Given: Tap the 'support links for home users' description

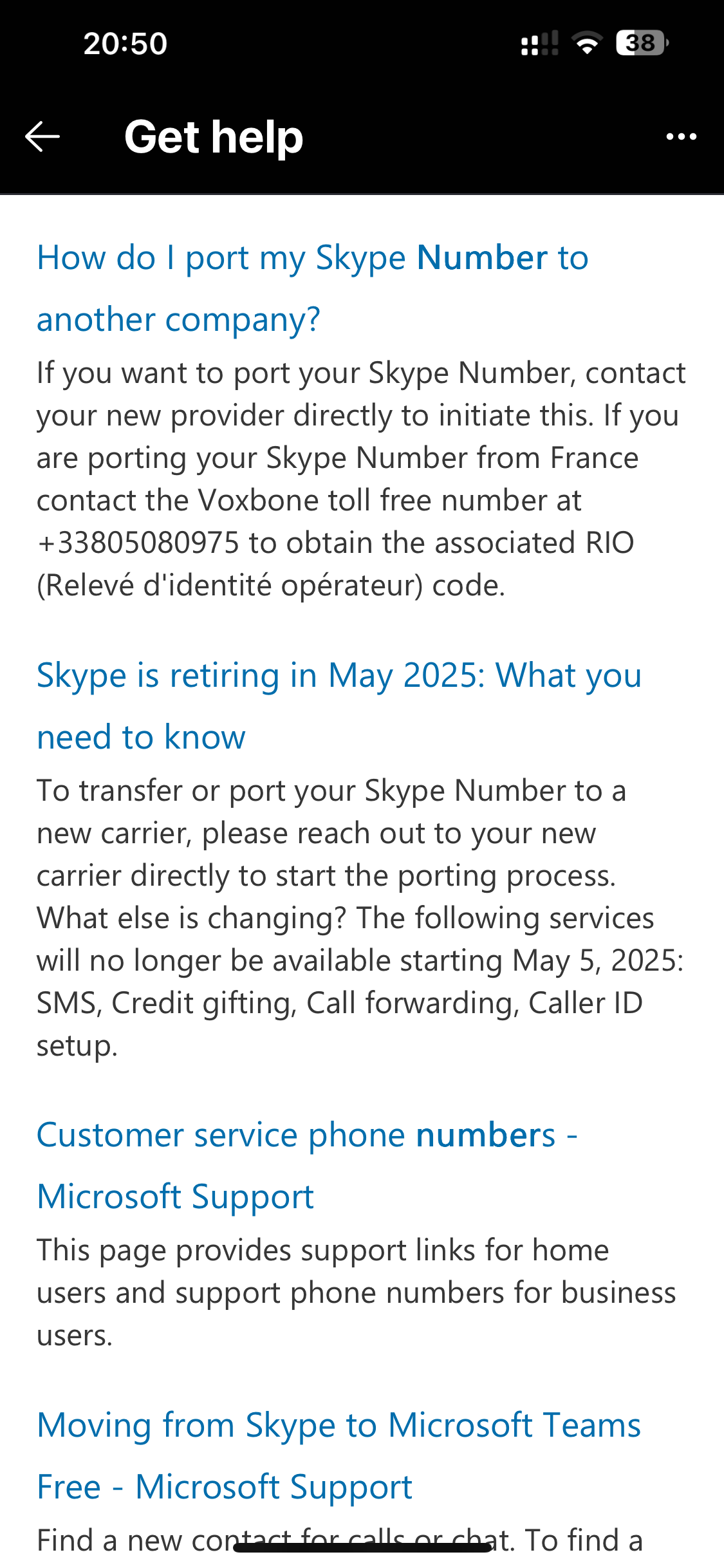Looking at the screenshot, I should pos(356,1293).
